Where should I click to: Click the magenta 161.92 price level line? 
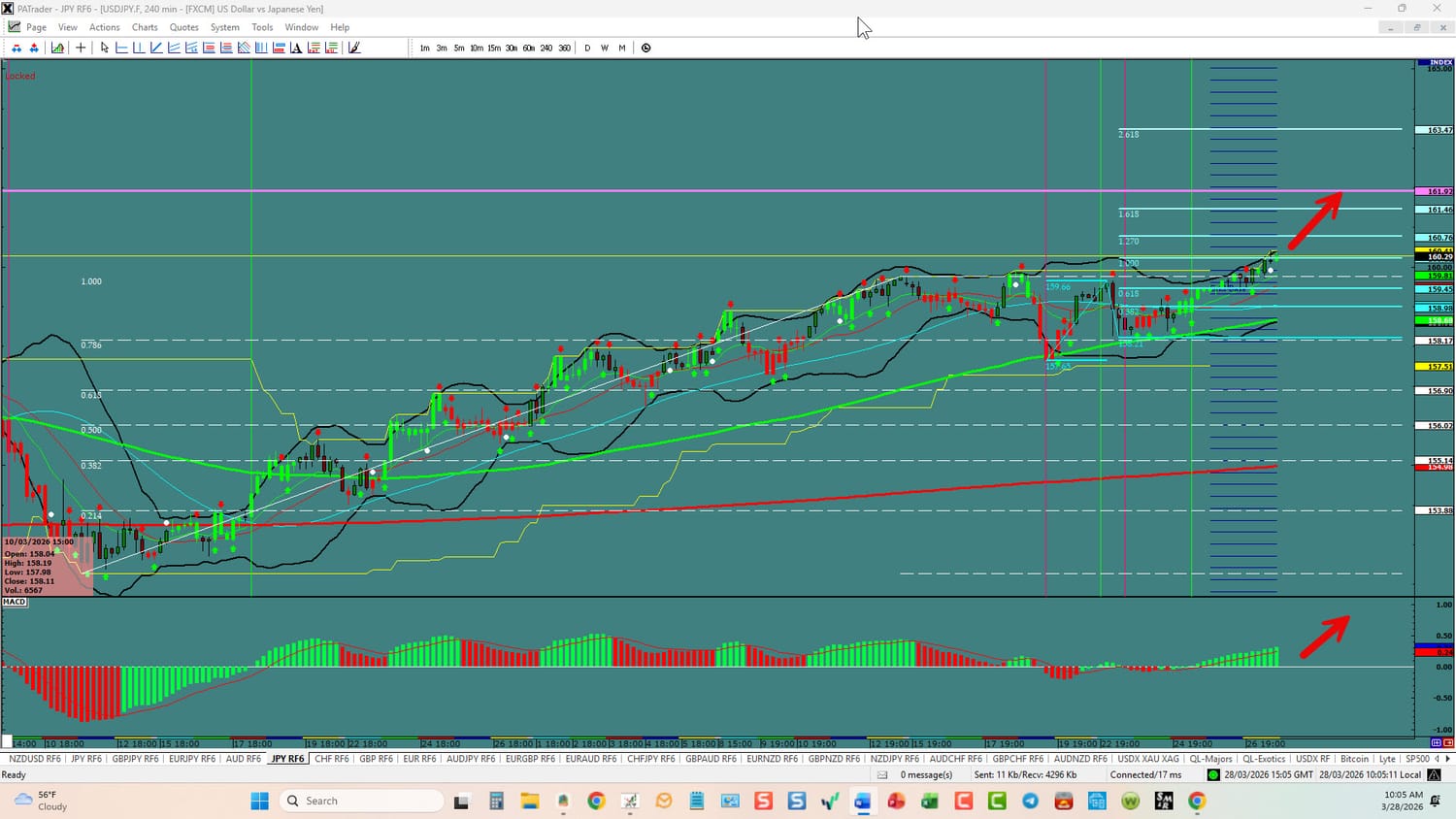(679, 190)
